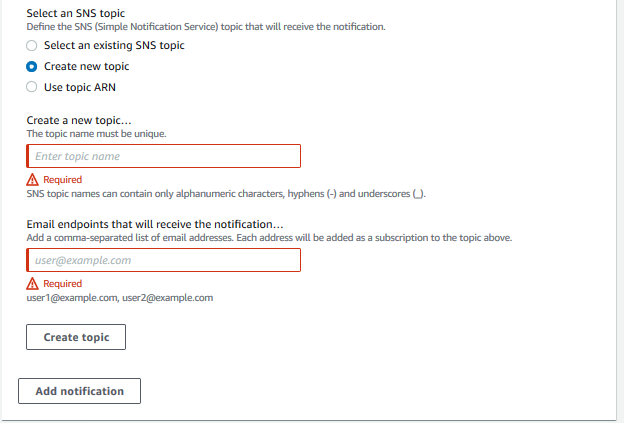Click the SNS topic names hint text
Screen dimensions: 624x423
(226, 194)
